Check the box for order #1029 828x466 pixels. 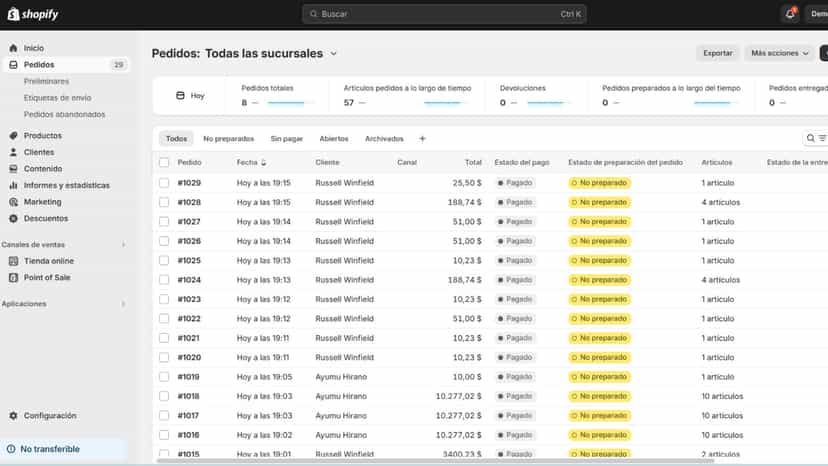tap(164, 183)
